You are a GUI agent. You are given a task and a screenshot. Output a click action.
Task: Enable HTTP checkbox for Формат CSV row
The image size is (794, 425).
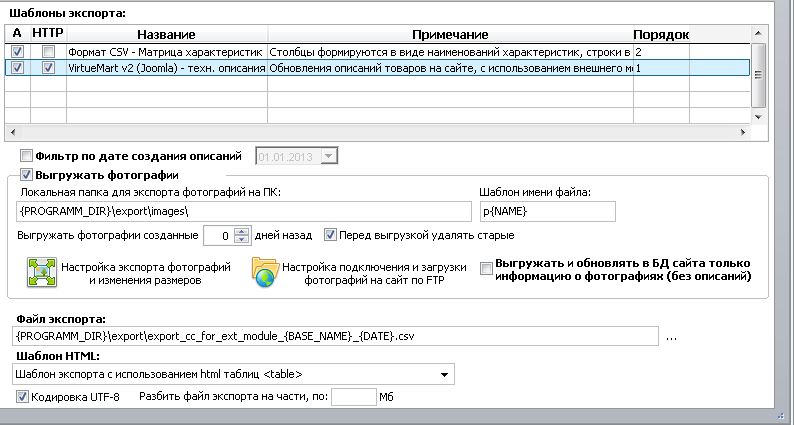48,52
